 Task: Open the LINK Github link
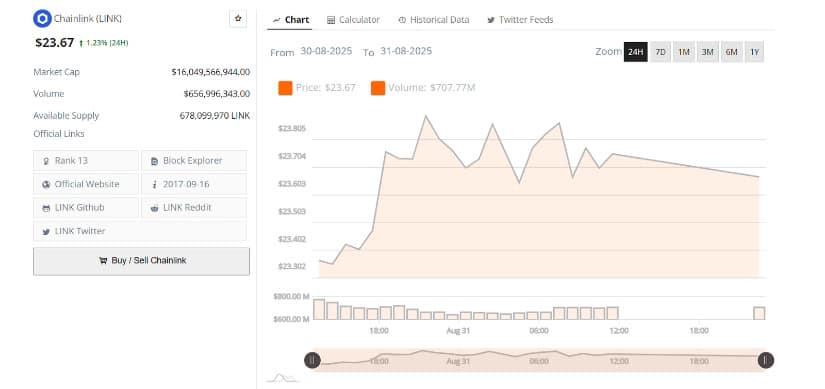click(x=86, y=207)
